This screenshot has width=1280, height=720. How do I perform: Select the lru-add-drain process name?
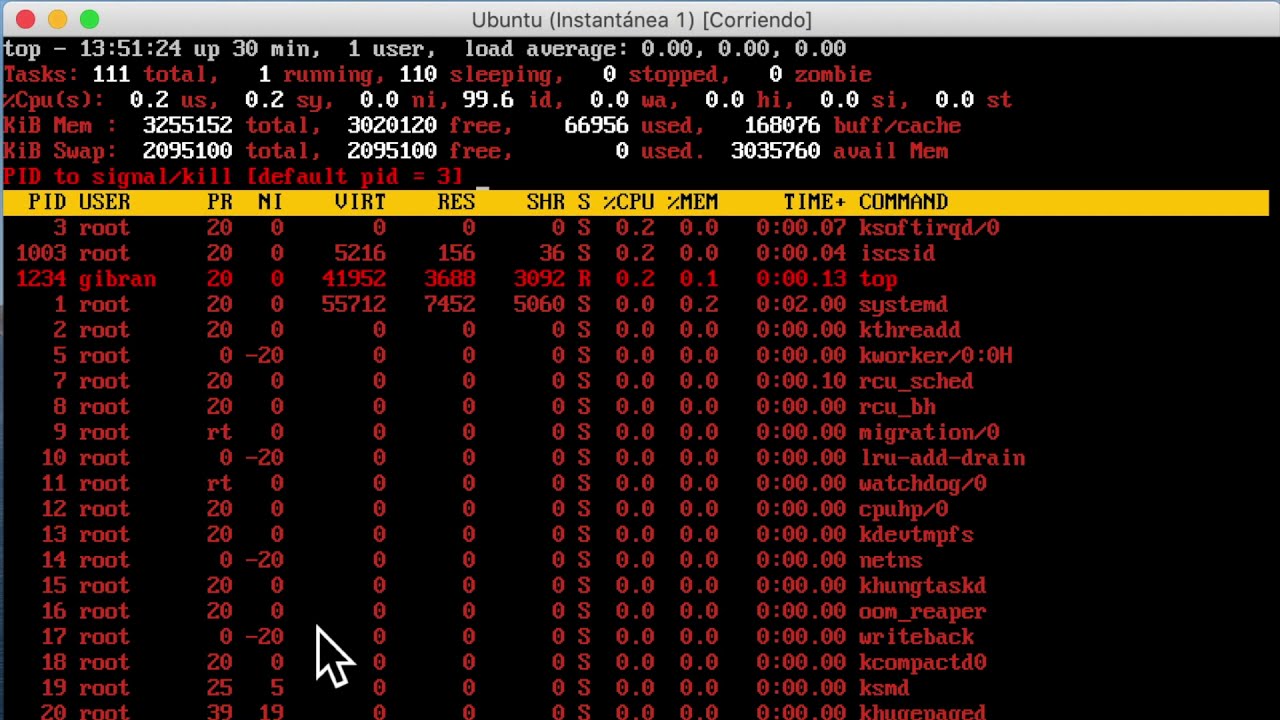[x=942, y=458]
